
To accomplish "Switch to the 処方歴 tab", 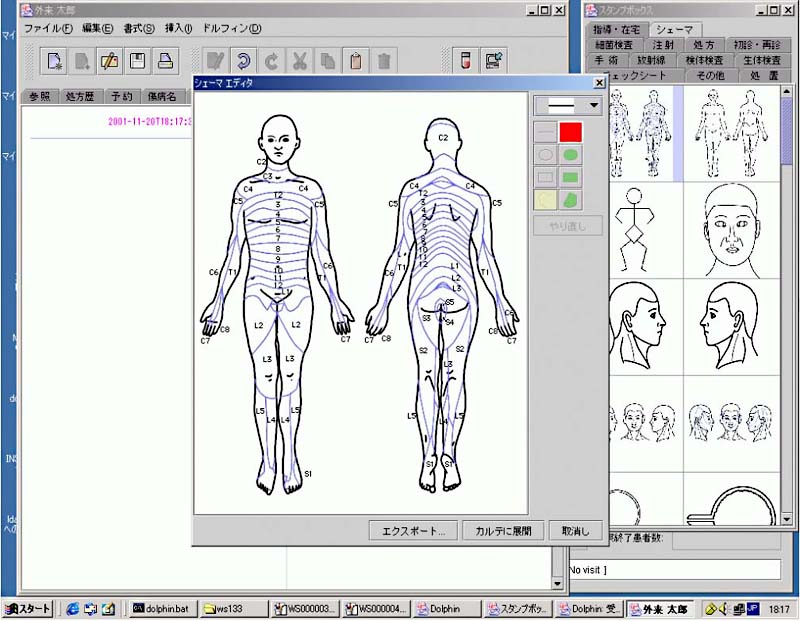I will pyautogui.click(x=79, y=96).
